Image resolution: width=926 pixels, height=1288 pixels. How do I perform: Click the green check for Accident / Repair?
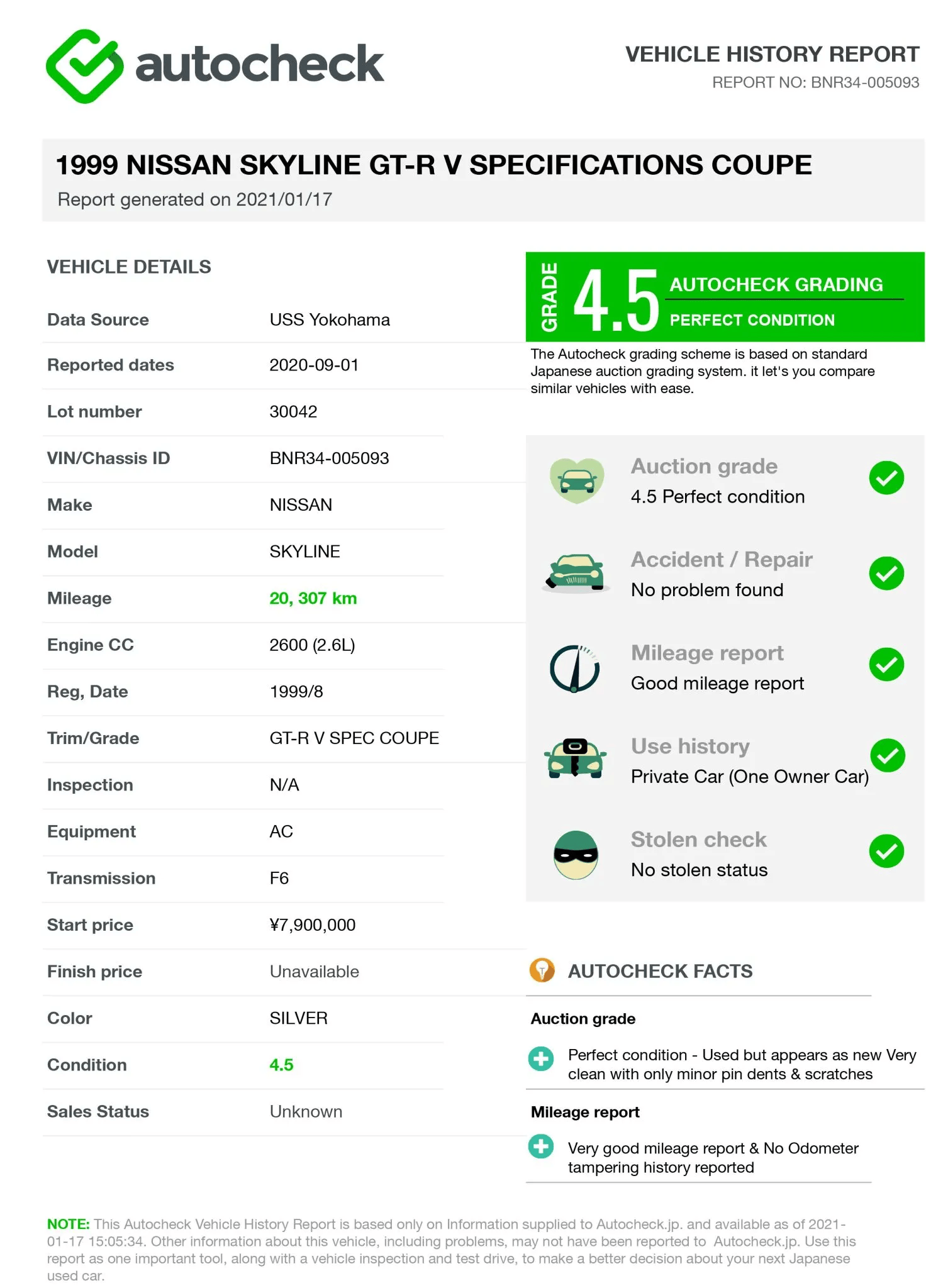886,573
